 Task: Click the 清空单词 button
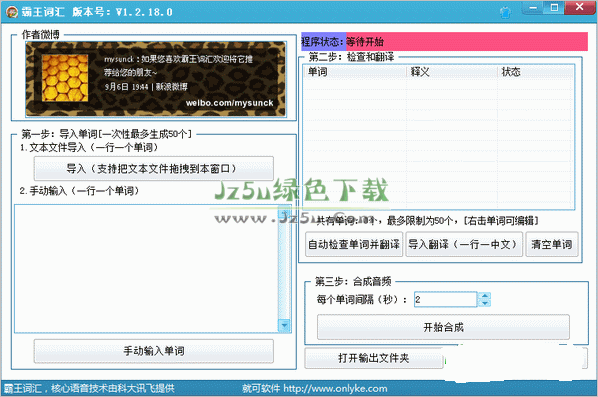(552, 244)
